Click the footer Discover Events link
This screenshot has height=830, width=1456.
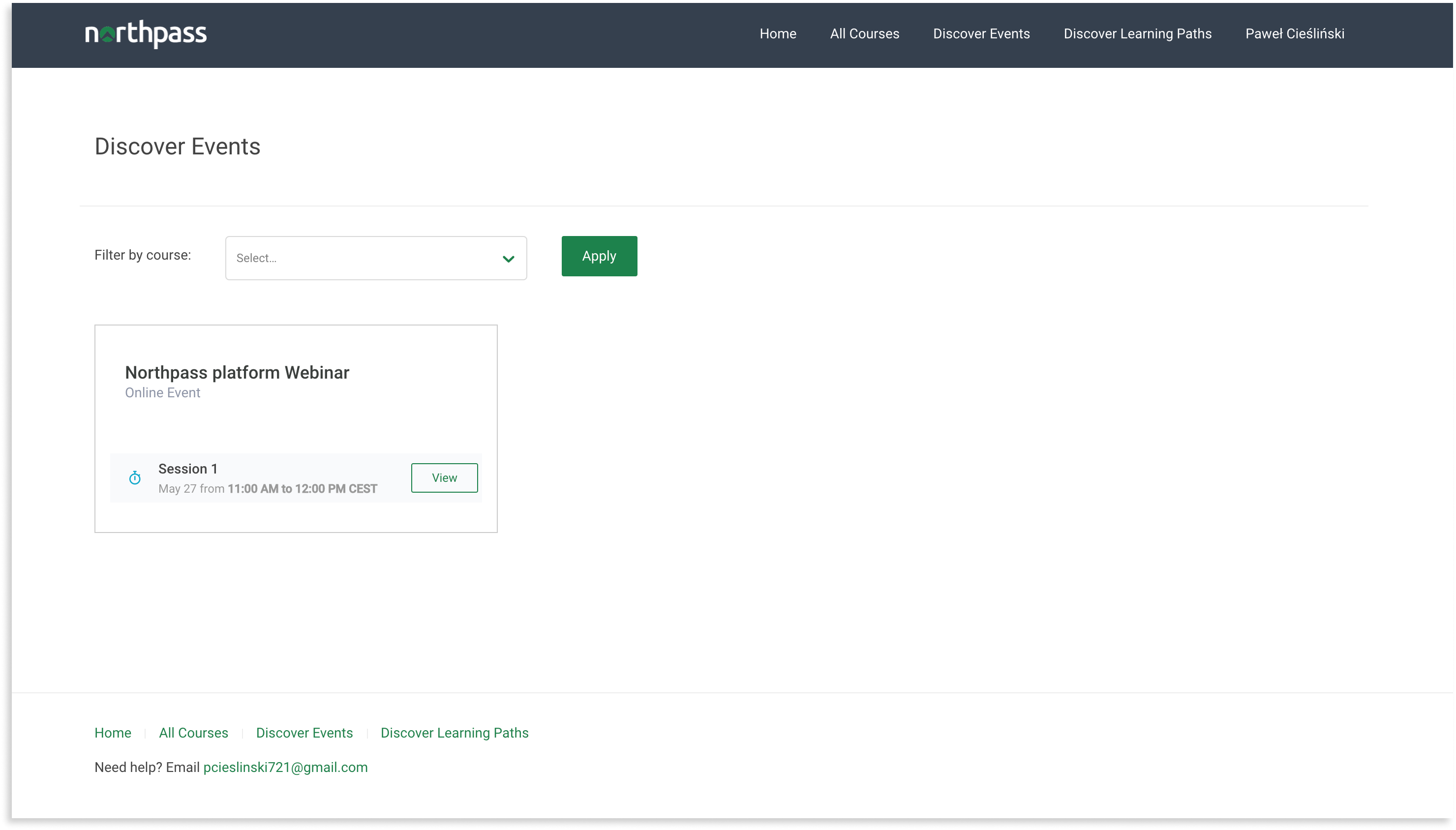point(304,733)
